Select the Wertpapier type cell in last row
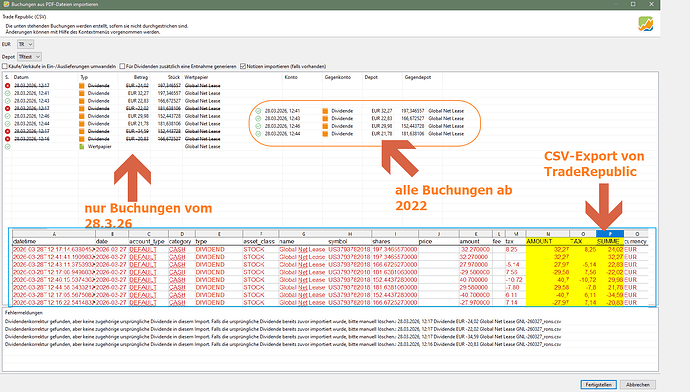The image size is (690, 392). pos(99,147)
